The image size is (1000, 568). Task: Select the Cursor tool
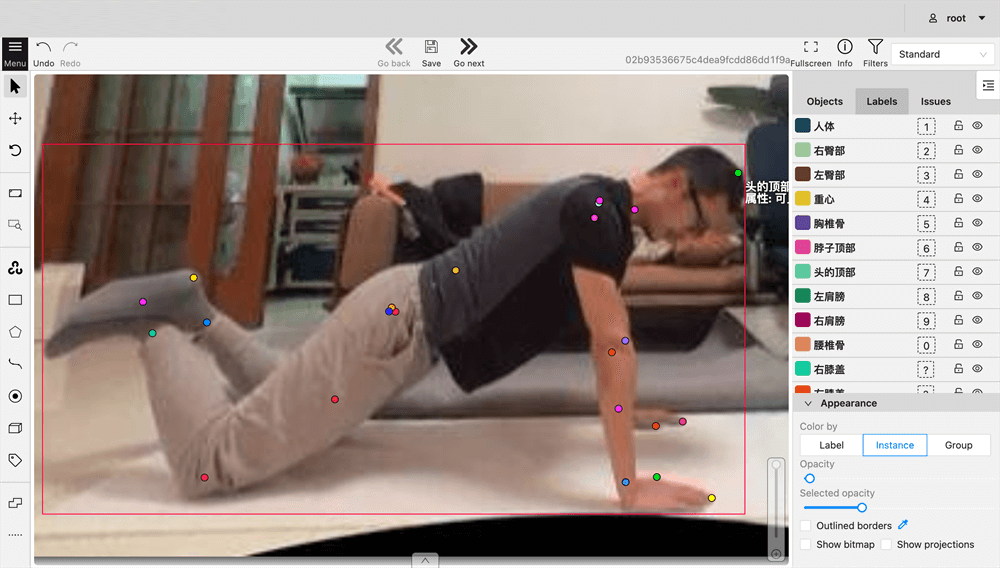click(x=15, y=86)
